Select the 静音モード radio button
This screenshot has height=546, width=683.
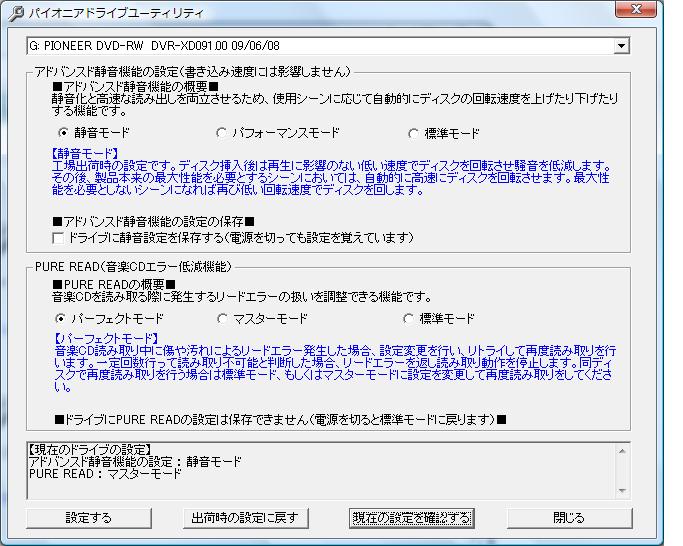click(x=65, y=132)
